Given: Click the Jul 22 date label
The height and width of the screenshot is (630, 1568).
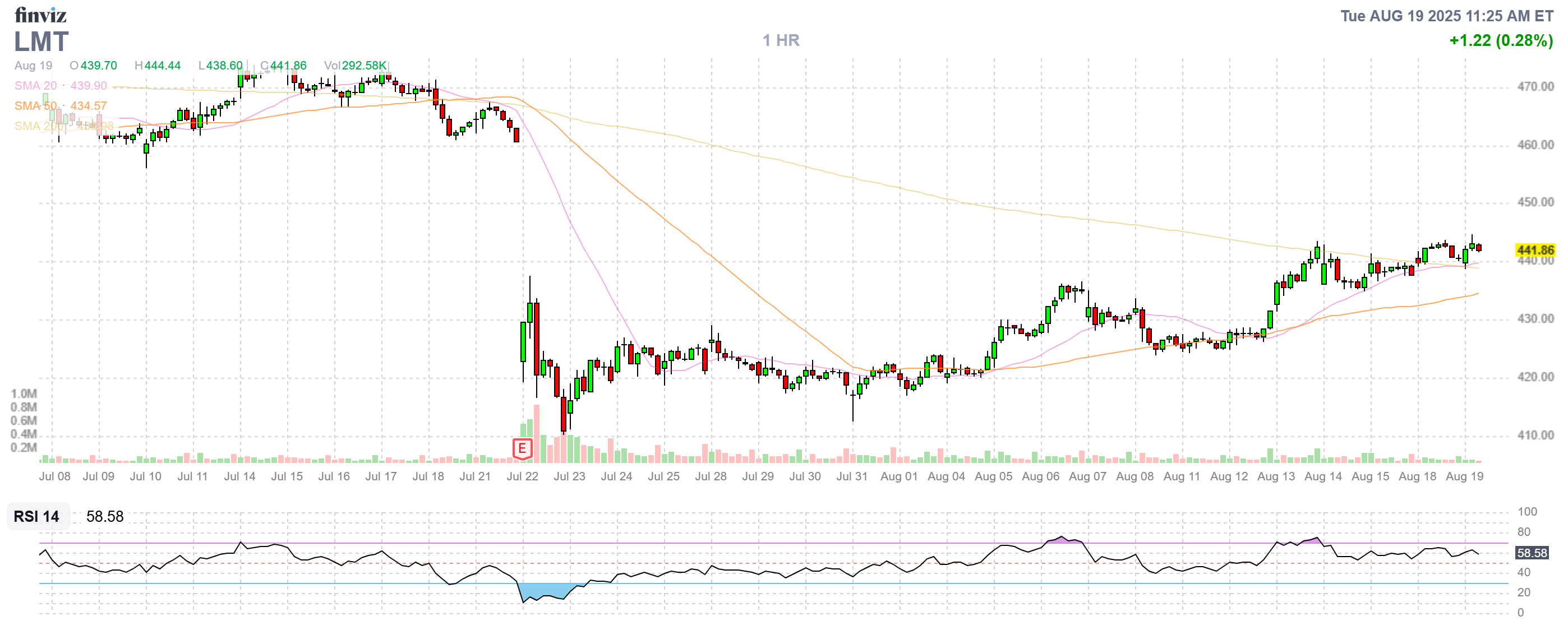Looking at the screenshot, I should (522, 476).
